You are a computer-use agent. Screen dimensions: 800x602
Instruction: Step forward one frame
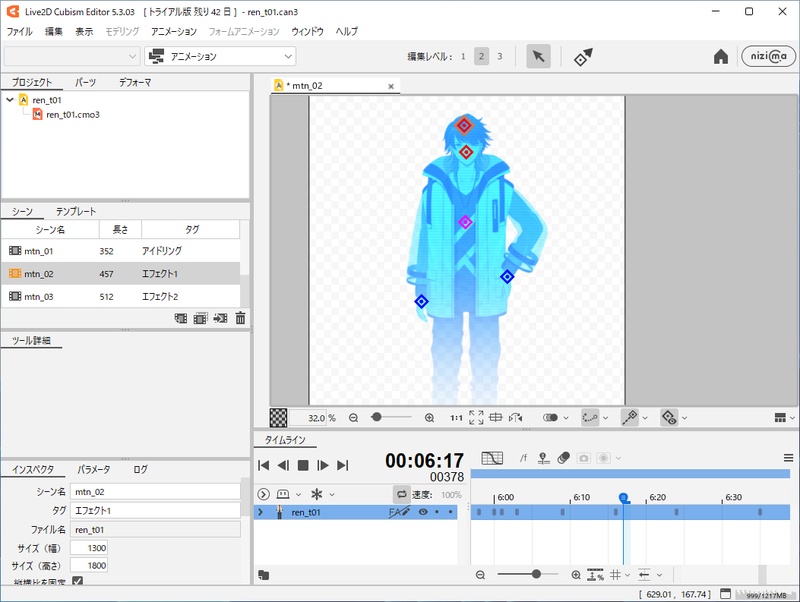(322, 465)
